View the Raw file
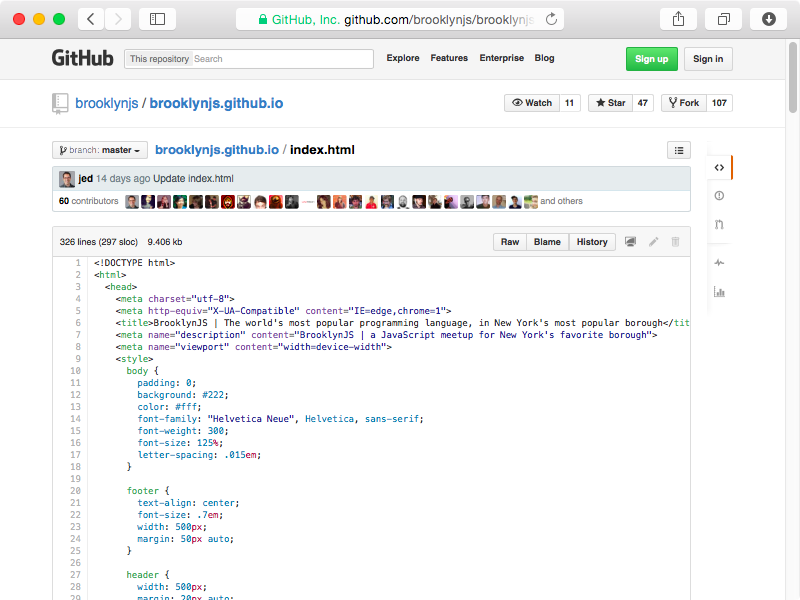Image resolution: width=800 pixels, height=600 pixels. (x=510, y=242)
